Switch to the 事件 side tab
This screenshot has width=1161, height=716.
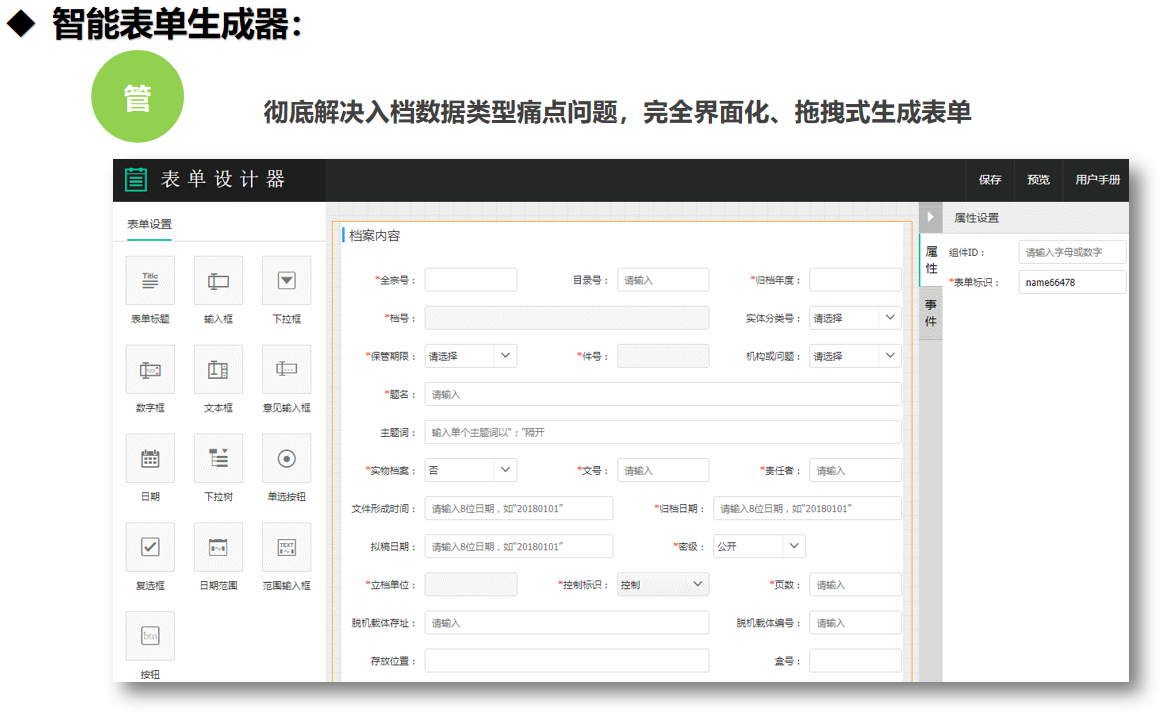930,313
